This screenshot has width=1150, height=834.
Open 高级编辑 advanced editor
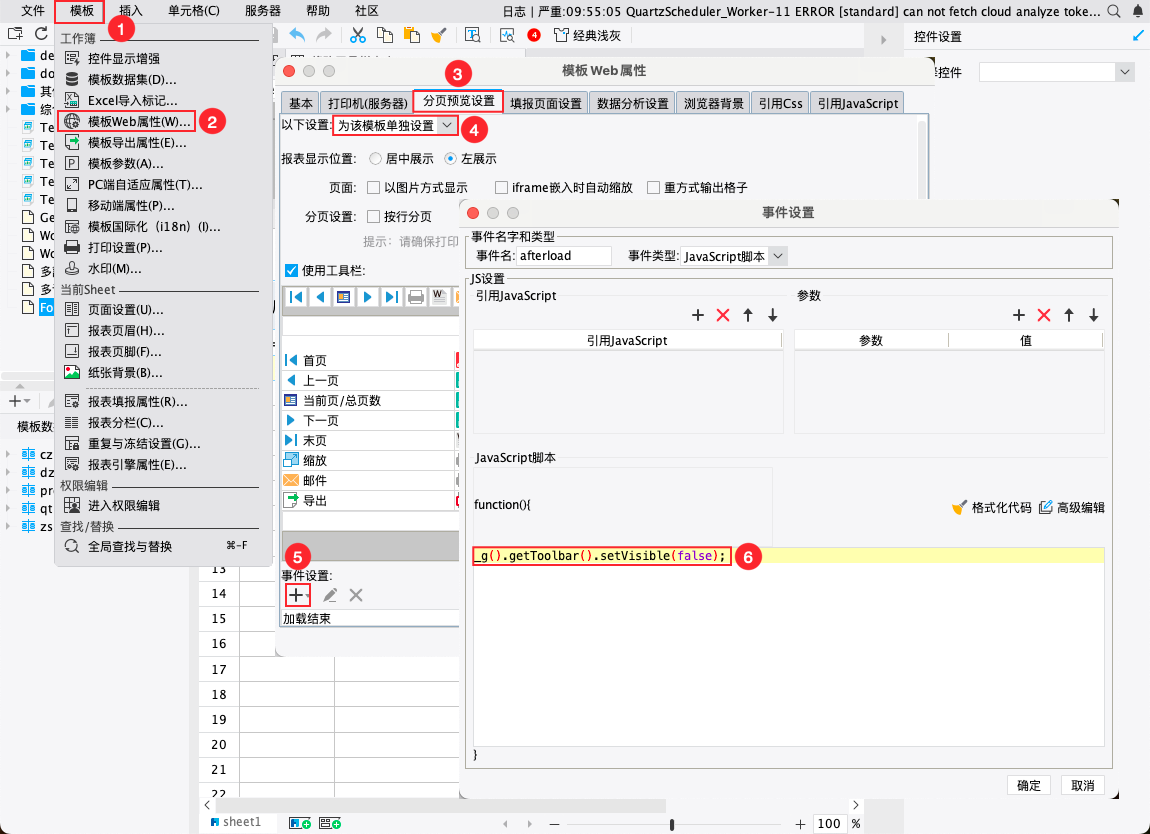pyautogui.click(x=1072, y=508)
